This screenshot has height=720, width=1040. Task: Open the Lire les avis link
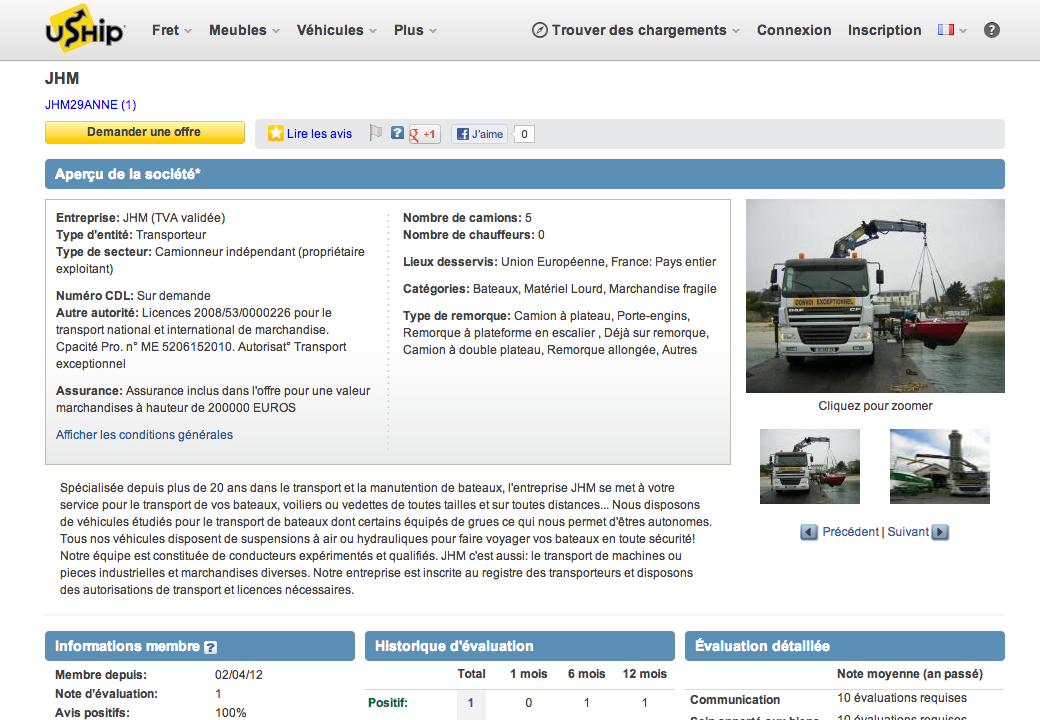319,134
